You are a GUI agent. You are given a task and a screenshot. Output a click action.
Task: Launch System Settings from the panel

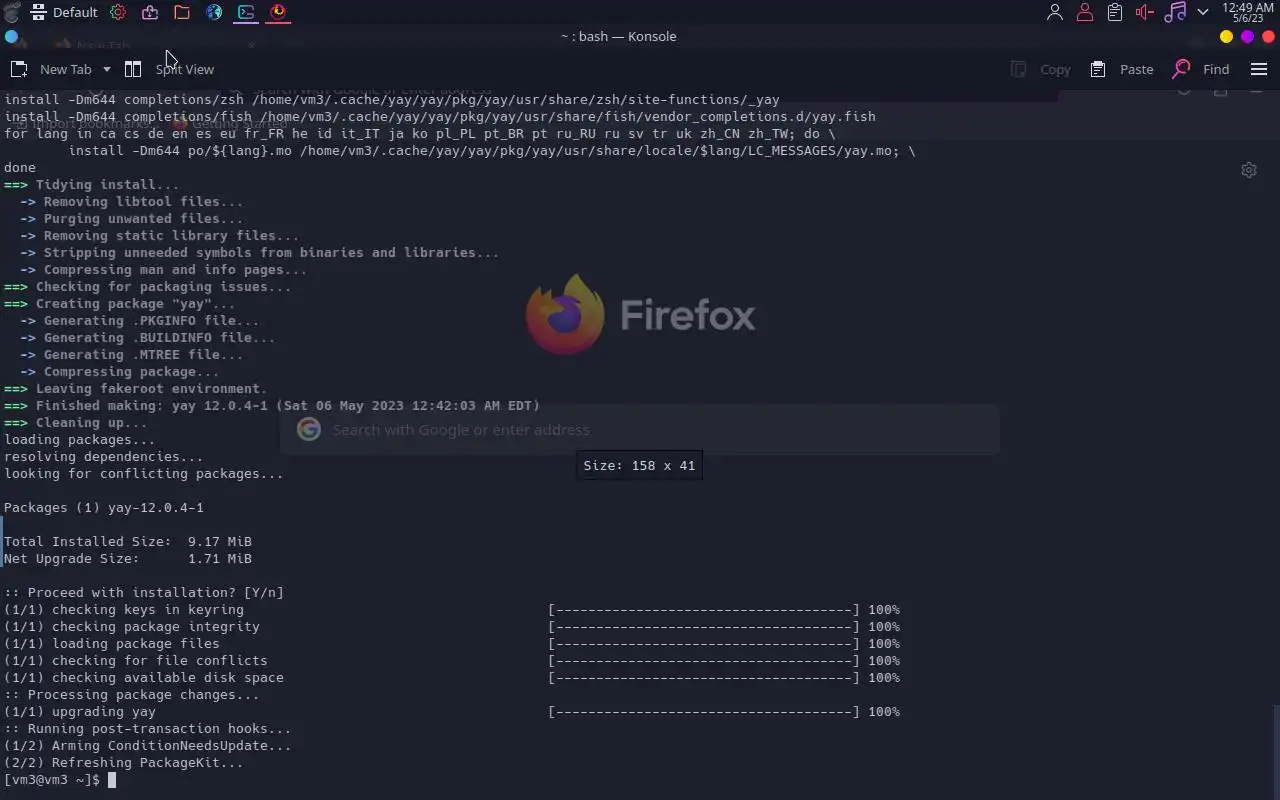pos(118,12)
